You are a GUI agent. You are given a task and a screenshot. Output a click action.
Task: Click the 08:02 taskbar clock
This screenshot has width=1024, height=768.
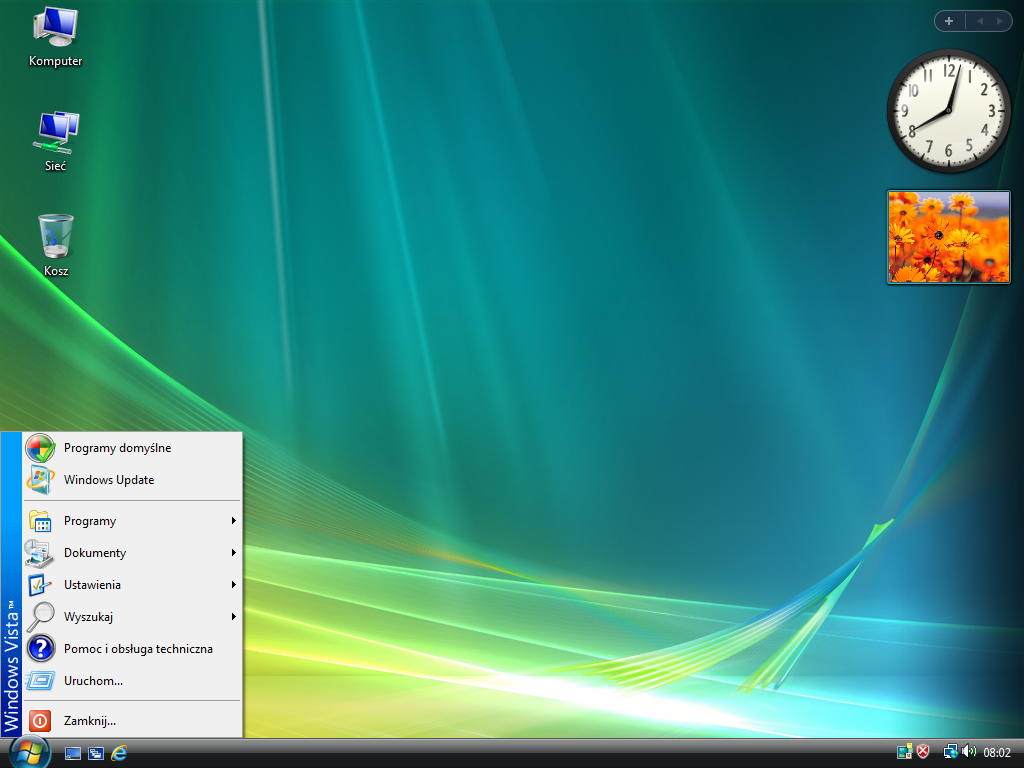997,753
